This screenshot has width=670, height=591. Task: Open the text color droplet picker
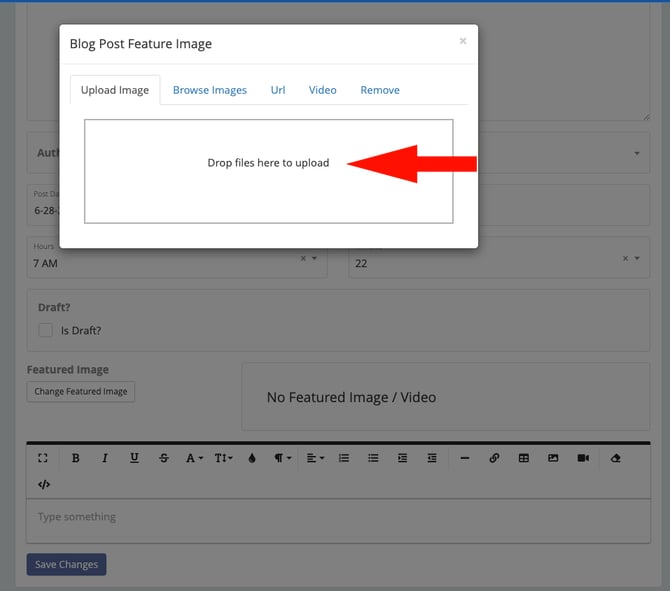252,458
